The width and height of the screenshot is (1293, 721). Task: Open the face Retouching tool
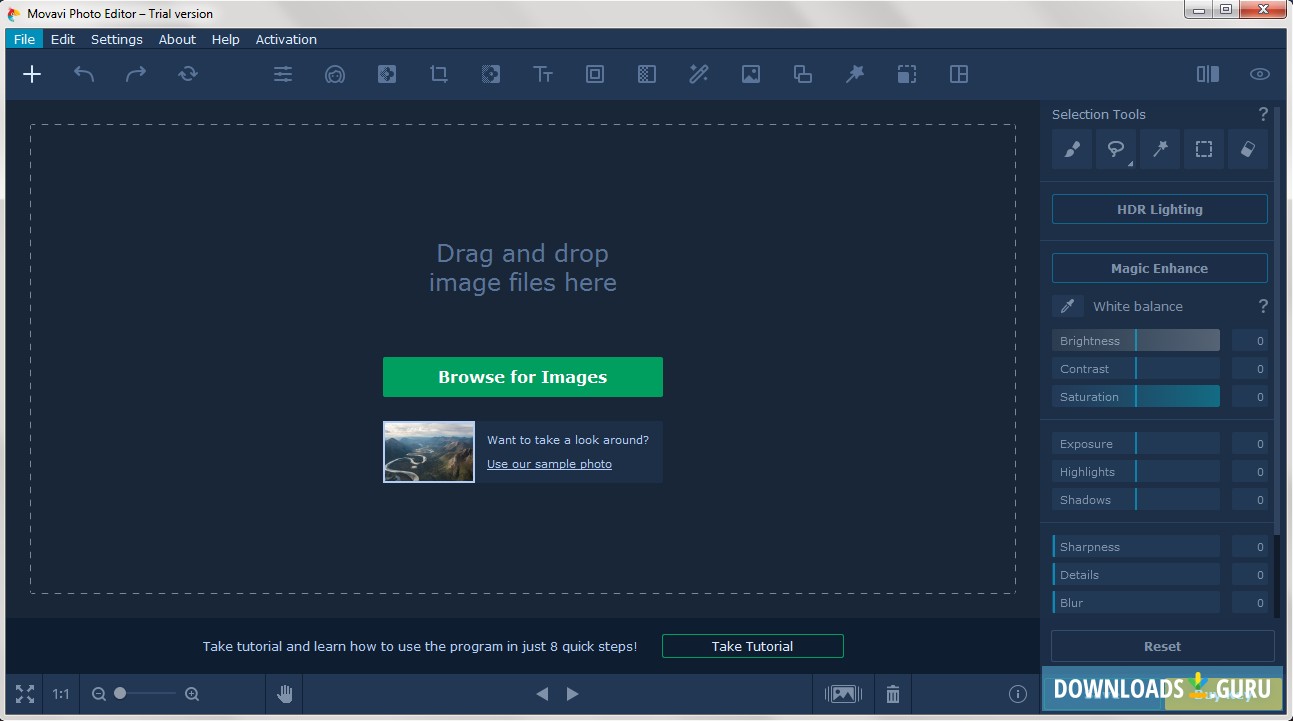point(335,74)
